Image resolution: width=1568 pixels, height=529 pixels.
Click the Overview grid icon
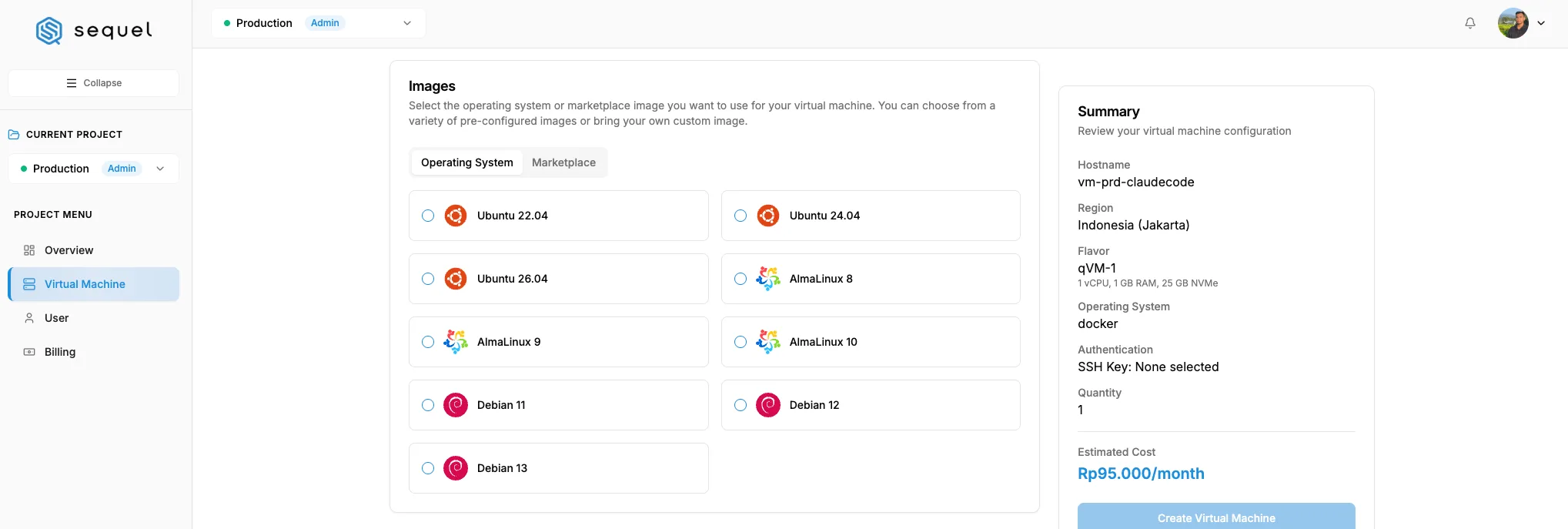[x=29, y=250]
